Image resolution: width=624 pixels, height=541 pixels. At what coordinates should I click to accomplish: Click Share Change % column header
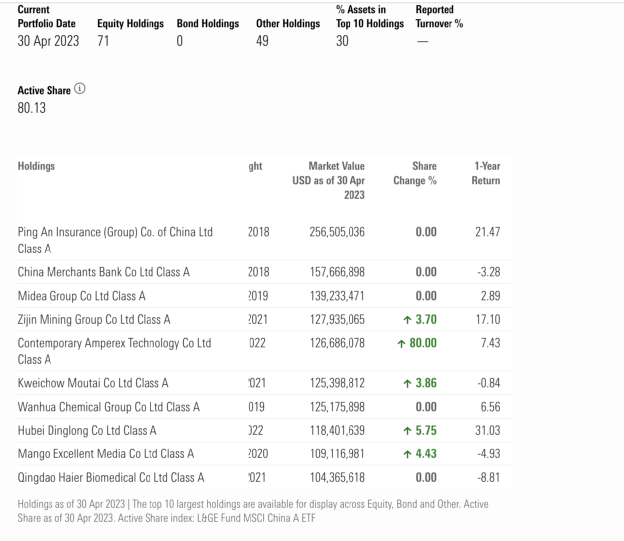(415, 173)
